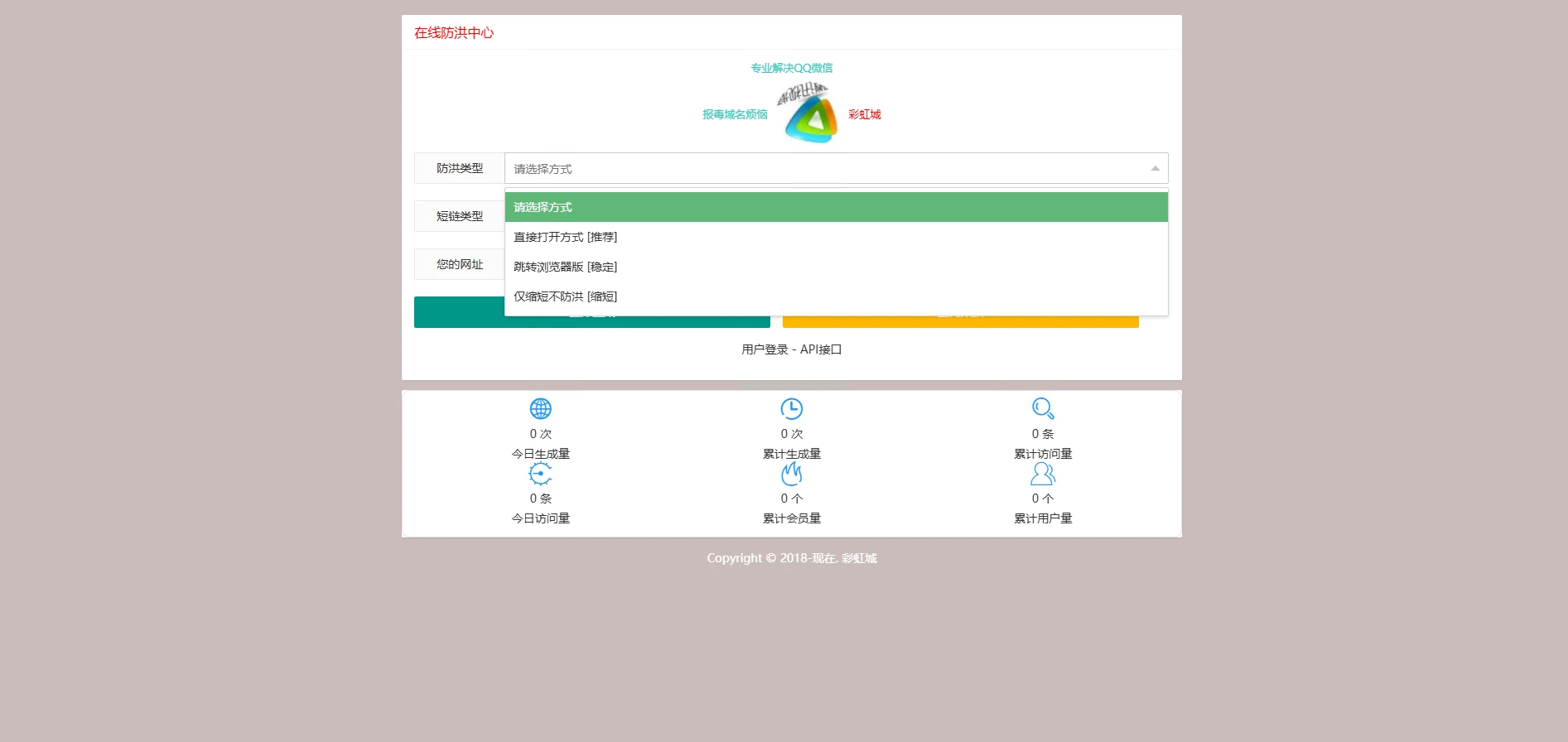Screen dimensions: 1568x742
Task: Click the 累计会员量 statistic label
Action: click(792, 518)
